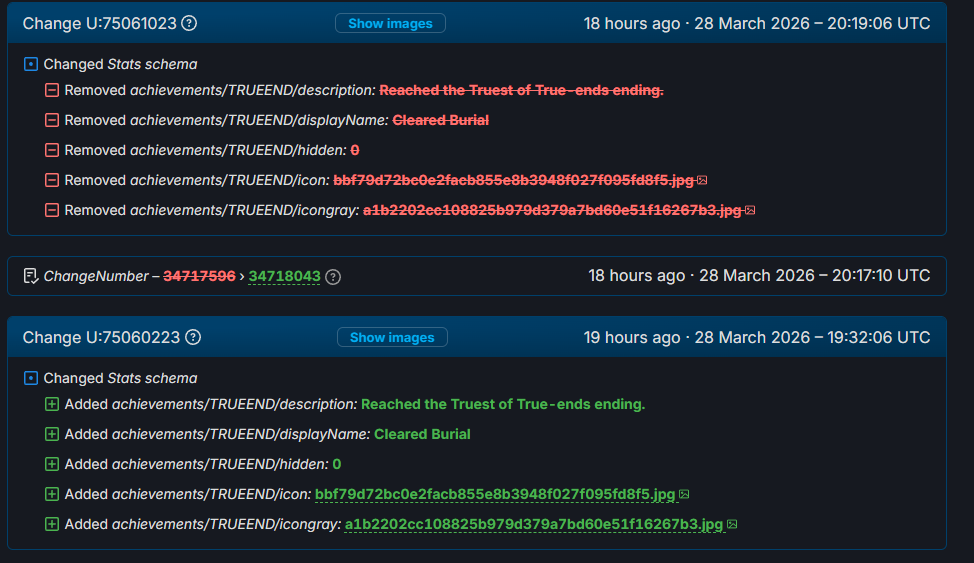Click 'Removed achievements/TRUEEND/description' label

[x=220, y=90]
